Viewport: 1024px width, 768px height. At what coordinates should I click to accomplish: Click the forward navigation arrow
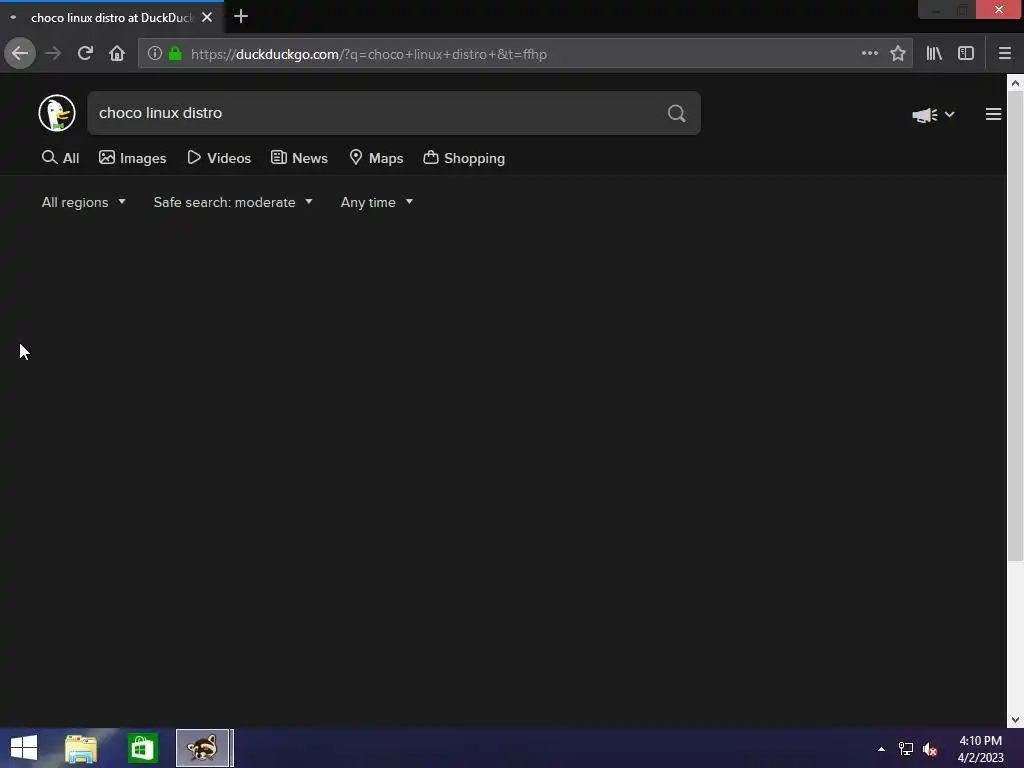coord(53,54)
